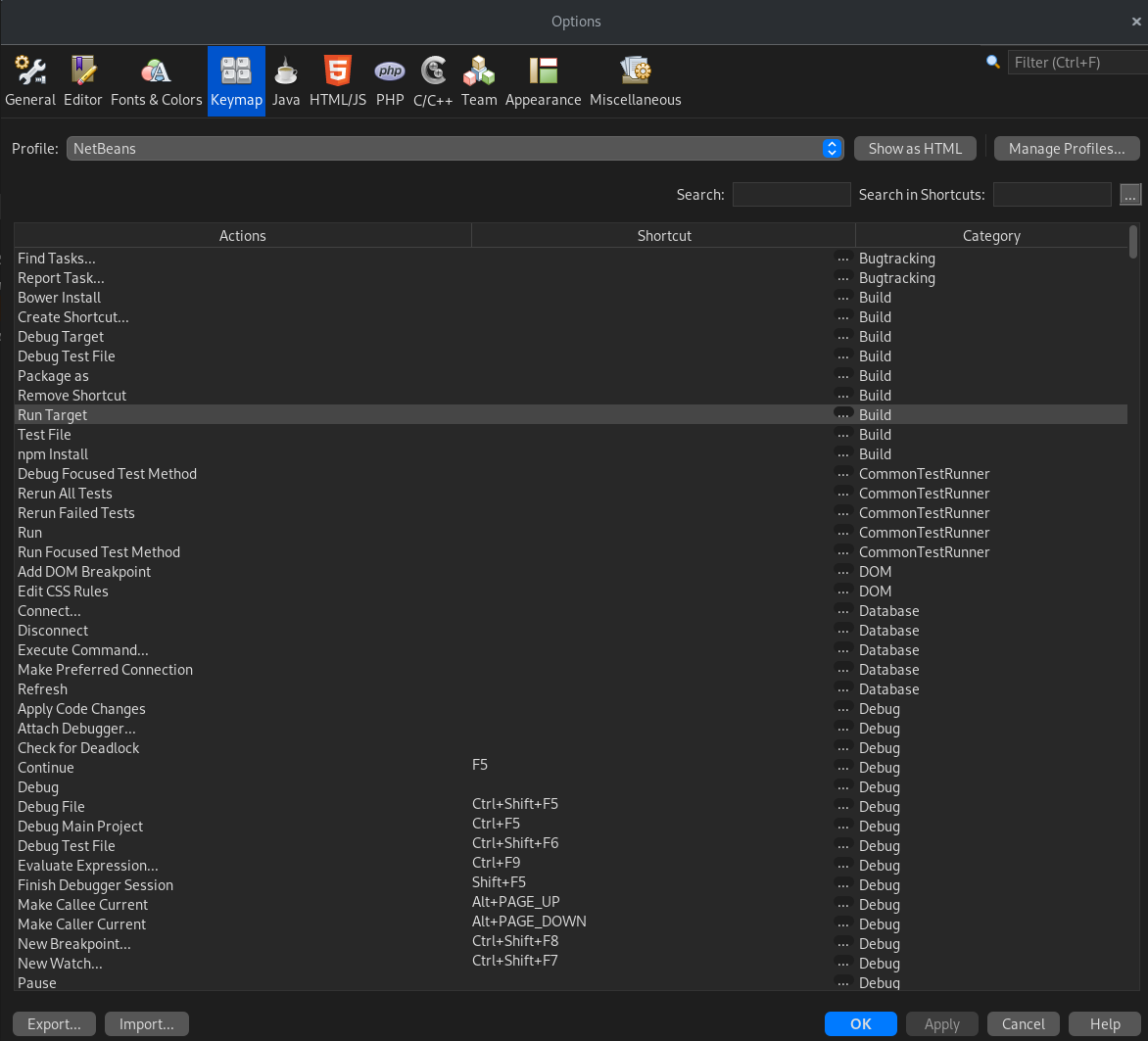Click the Import... button
Screen dimensions: 1148x1041
(146, 1023)
